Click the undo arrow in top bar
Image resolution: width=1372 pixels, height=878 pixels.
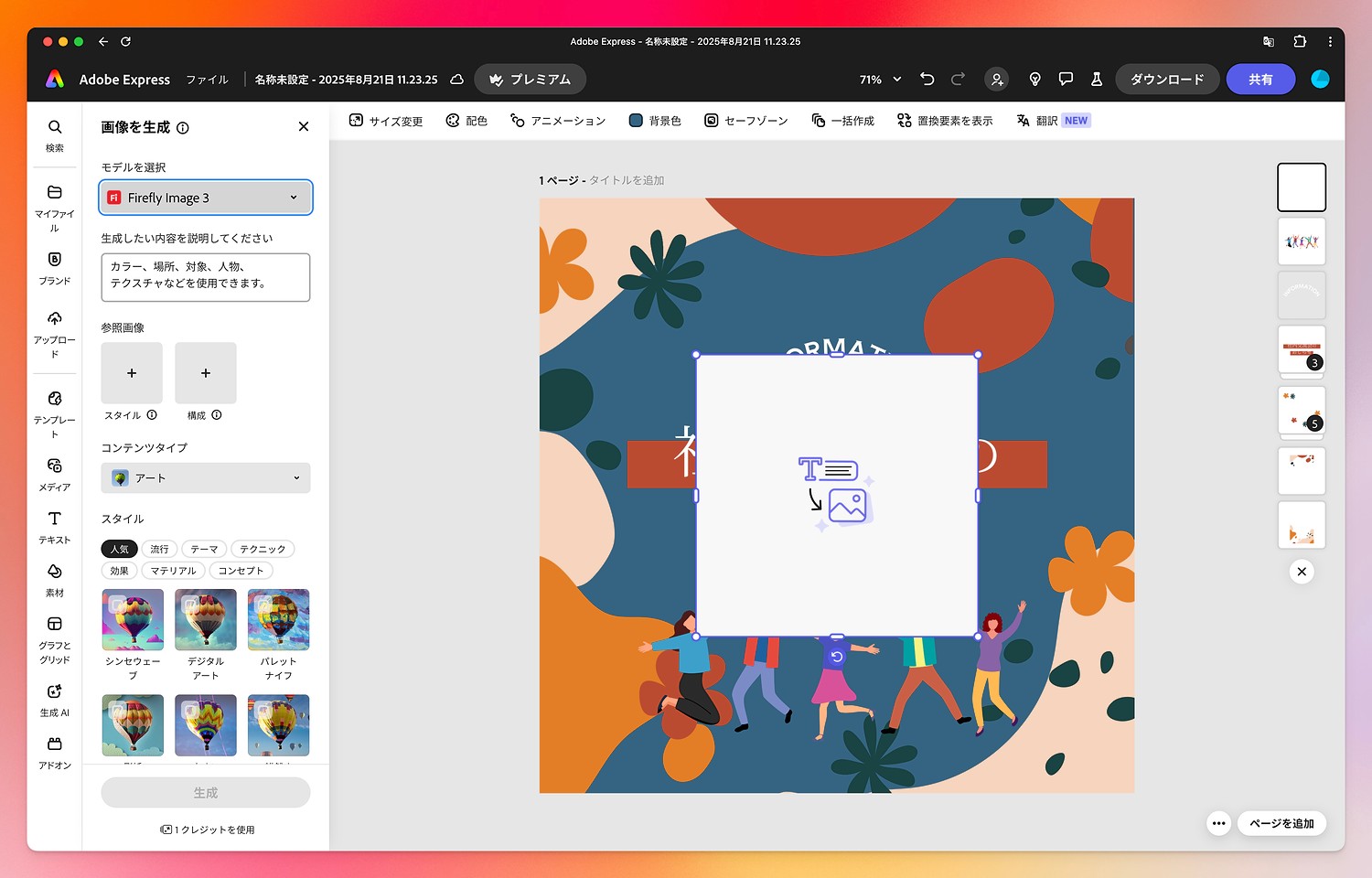click(x=927, y=80)
